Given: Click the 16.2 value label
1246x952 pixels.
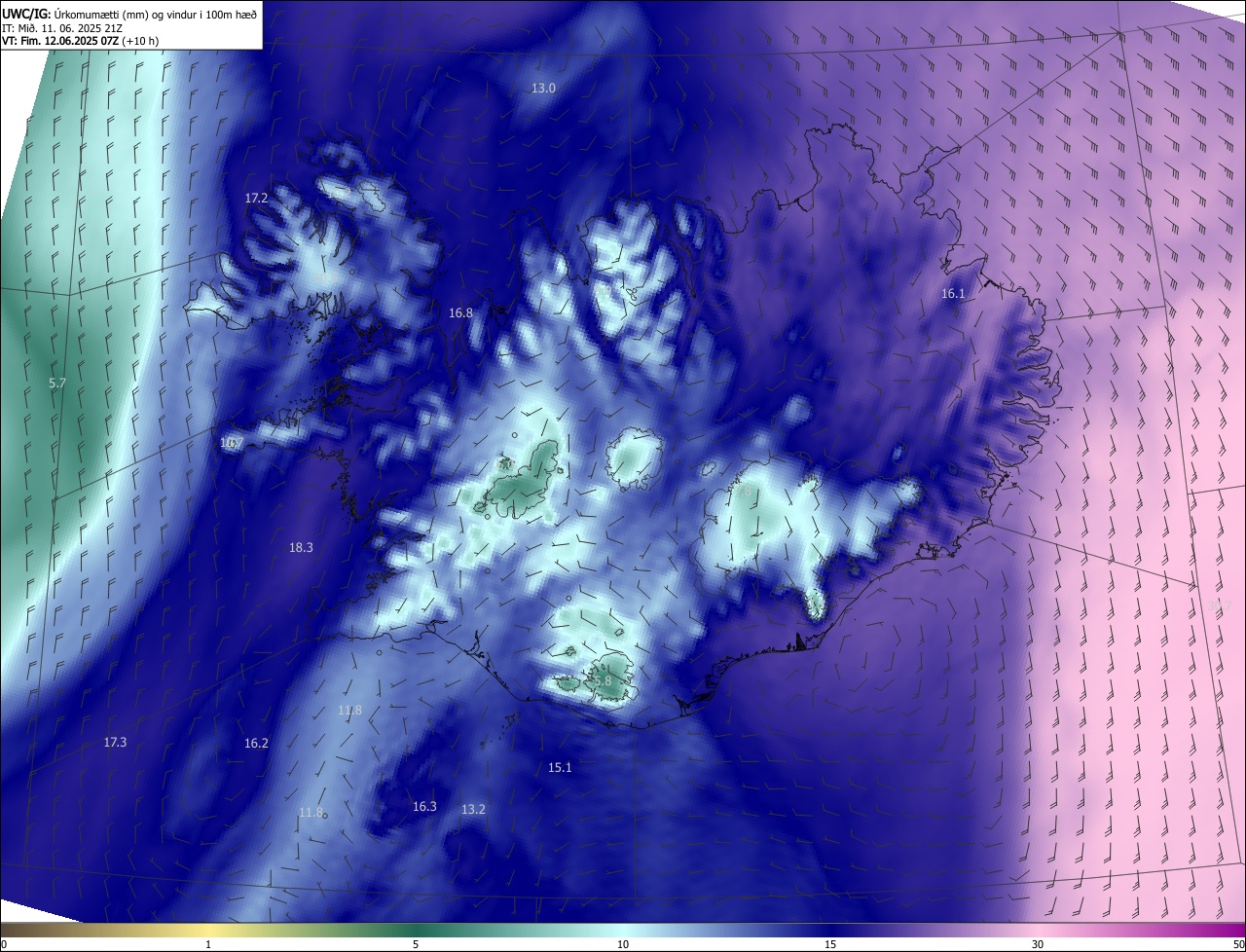Looking at the screenshot, I should point(256,744).
